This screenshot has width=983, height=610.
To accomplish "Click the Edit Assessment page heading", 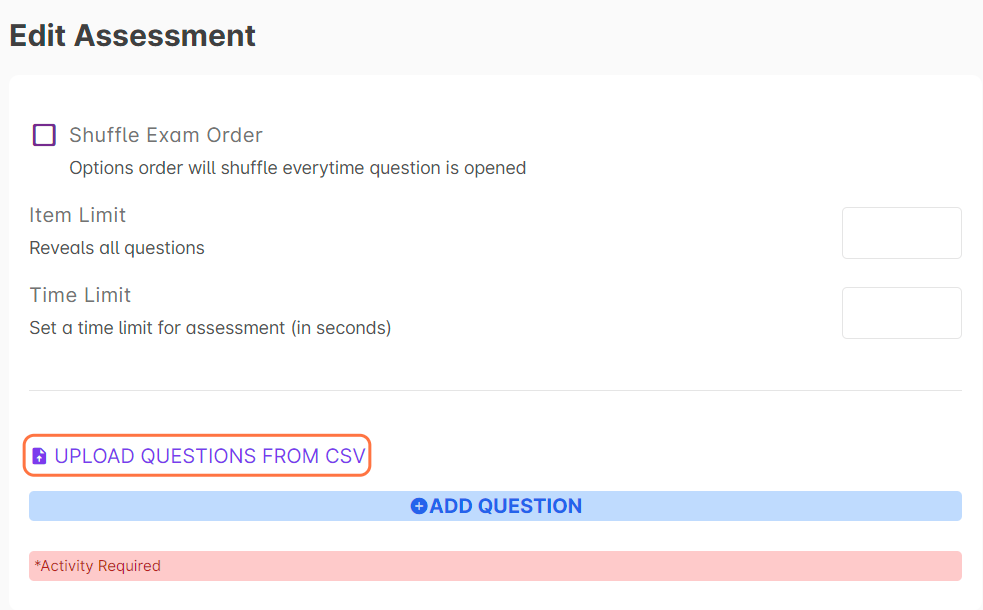I will click(x=132, y=36).
